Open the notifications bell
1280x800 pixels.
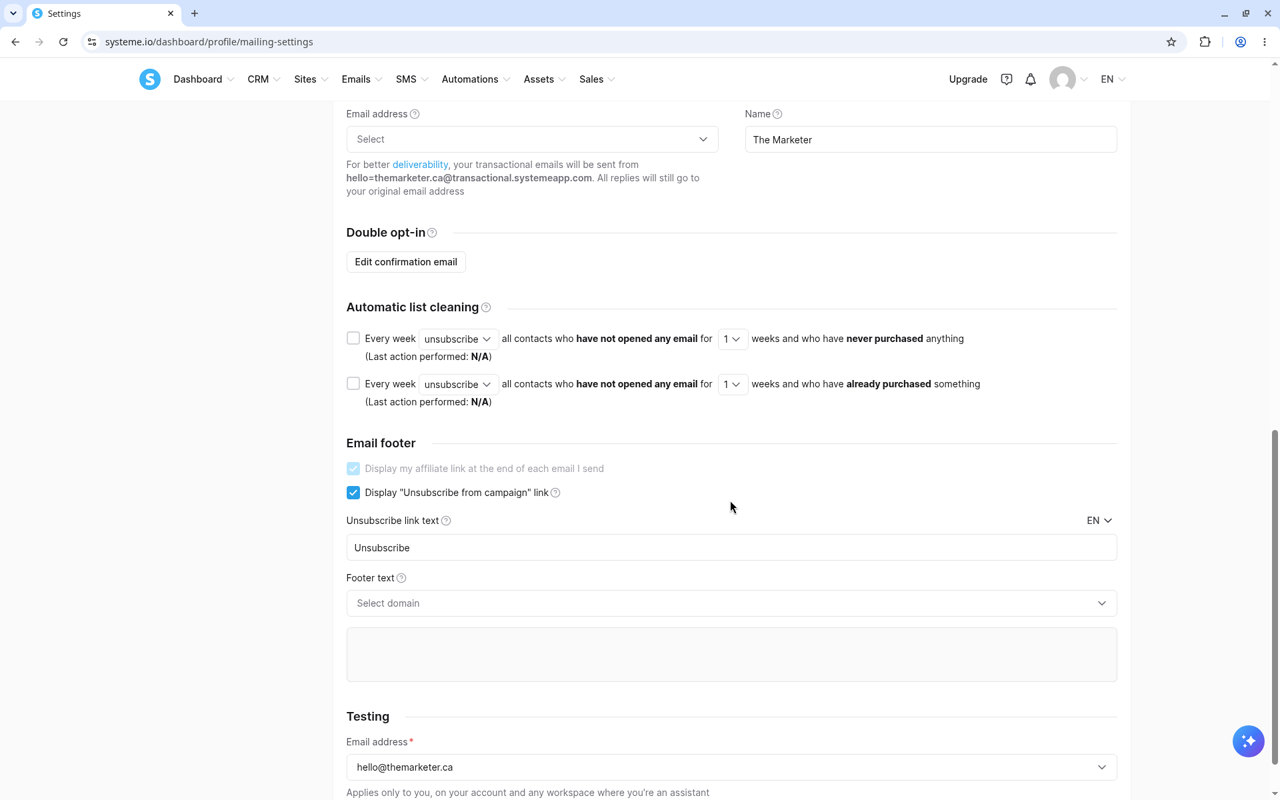[x=1030, y=79]
